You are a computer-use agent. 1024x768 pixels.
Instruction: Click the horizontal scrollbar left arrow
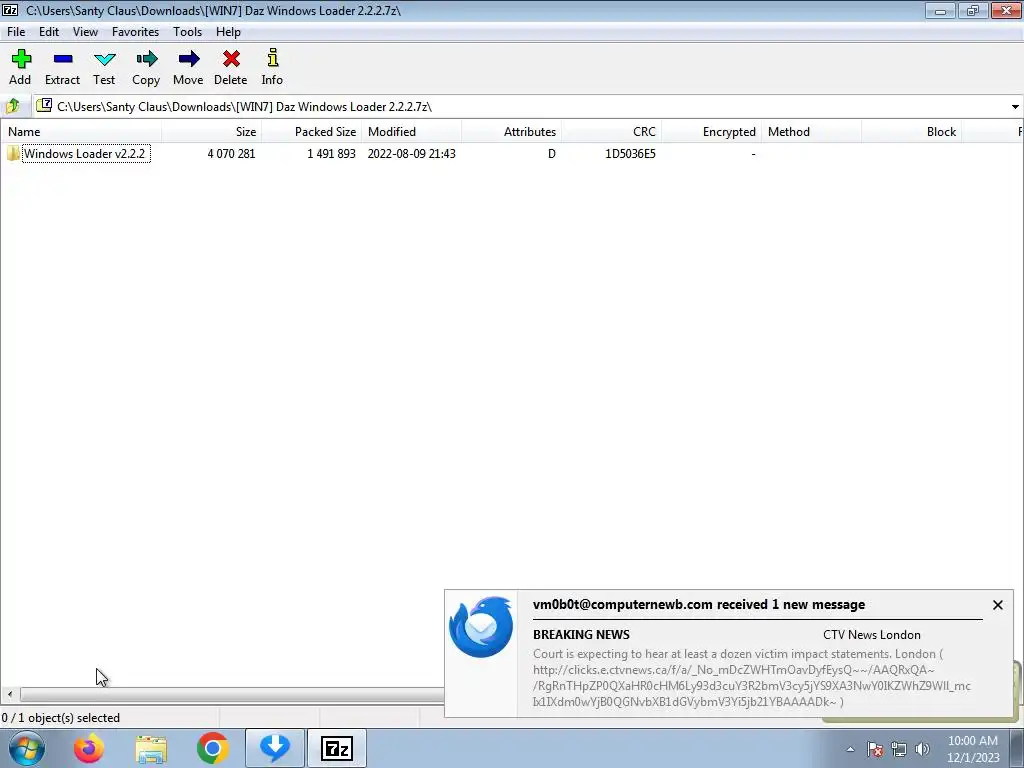[x=10, y=694]
